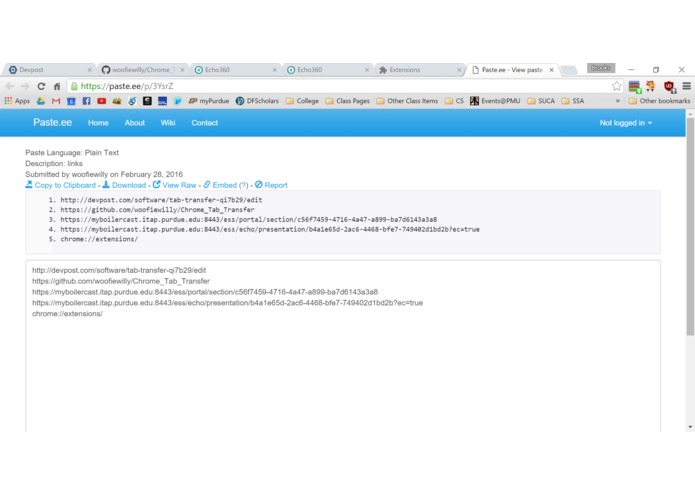
Task: Open the Events@PMU bookmark
Action: coord(495,101)
